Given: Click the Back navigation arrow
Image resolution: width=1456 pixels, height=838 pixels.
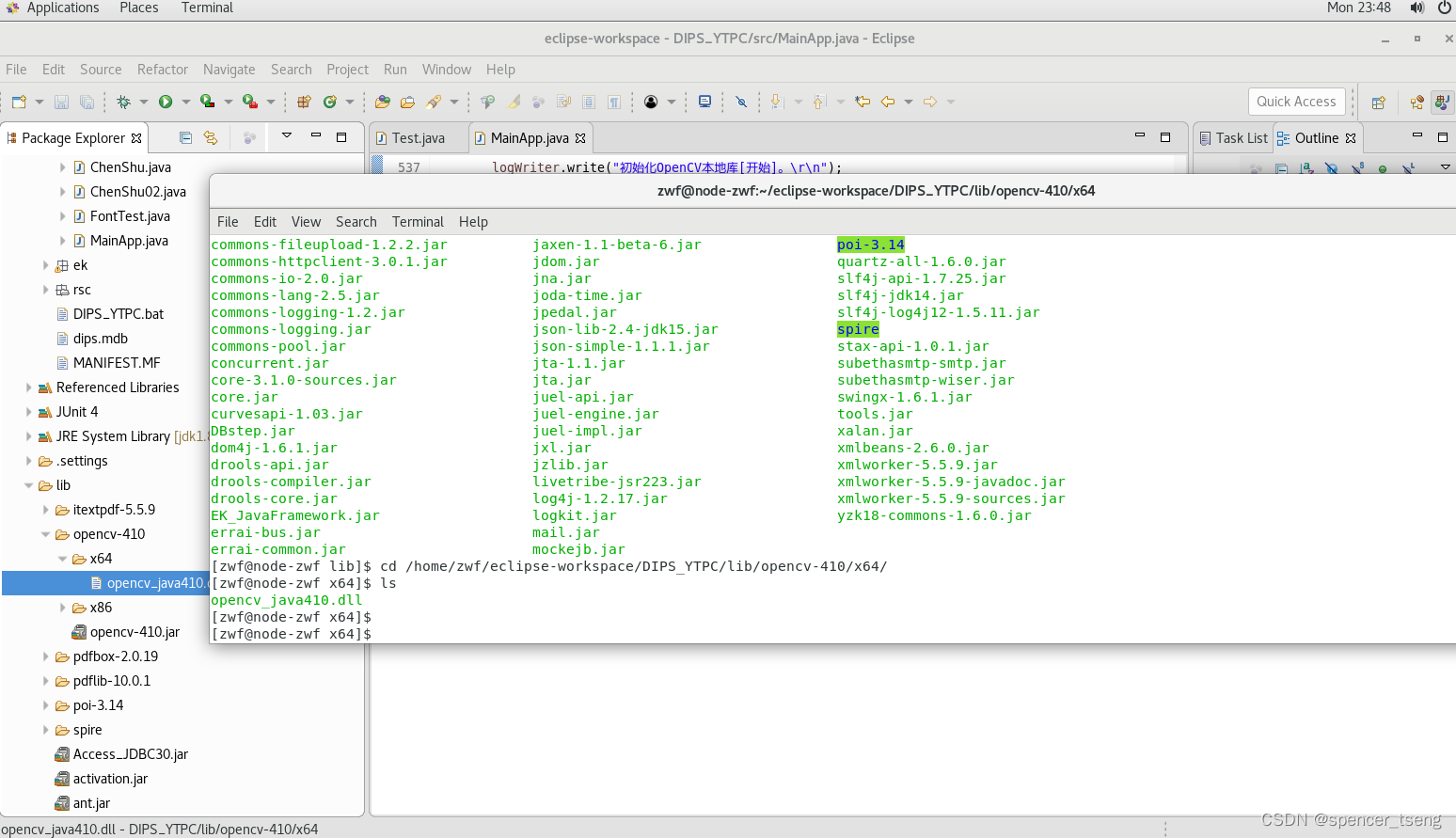Looking at the screenshot, I should (889, 102).
